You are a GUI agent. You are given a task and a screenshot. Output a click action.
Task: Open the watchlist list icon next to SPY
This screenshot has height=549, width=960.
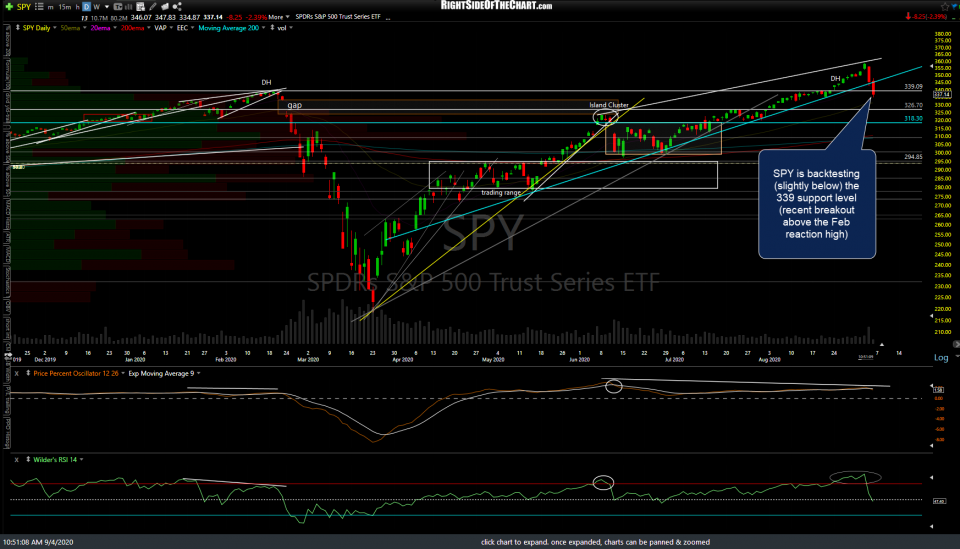point(39,7)
